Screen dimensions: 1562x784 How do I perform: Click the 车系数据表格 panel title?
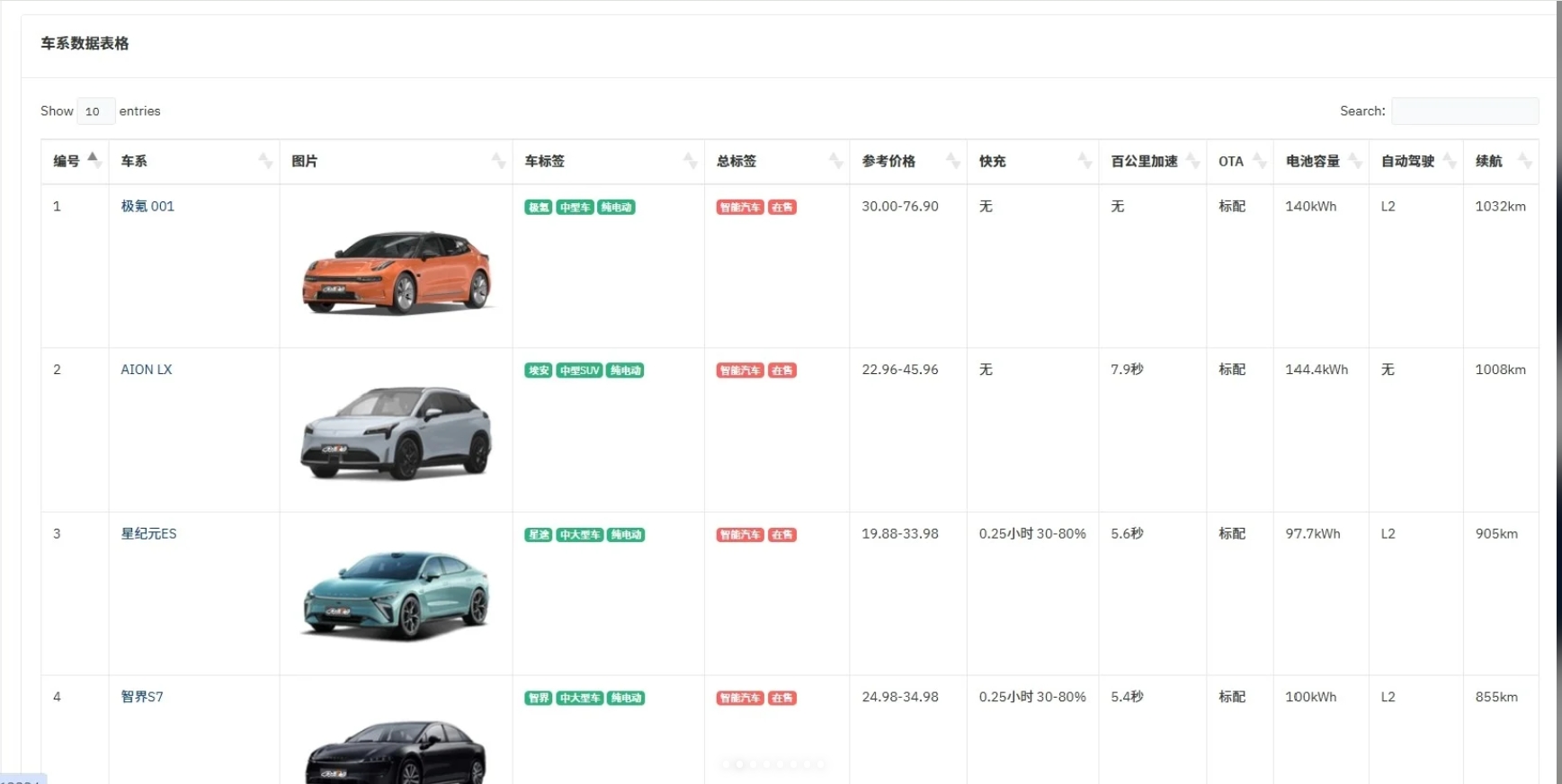pos(85,43)
